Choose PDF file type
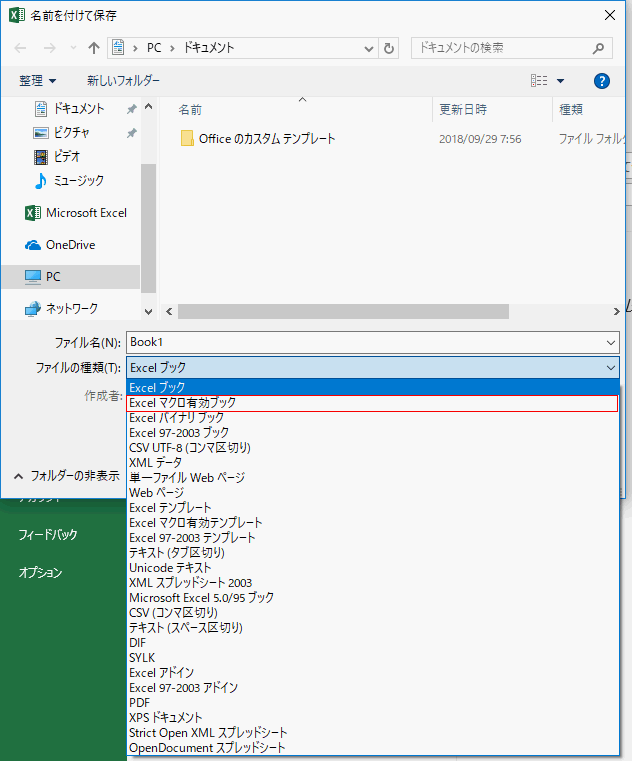Viewport: 632px width, 761px height. click(373, 703)
